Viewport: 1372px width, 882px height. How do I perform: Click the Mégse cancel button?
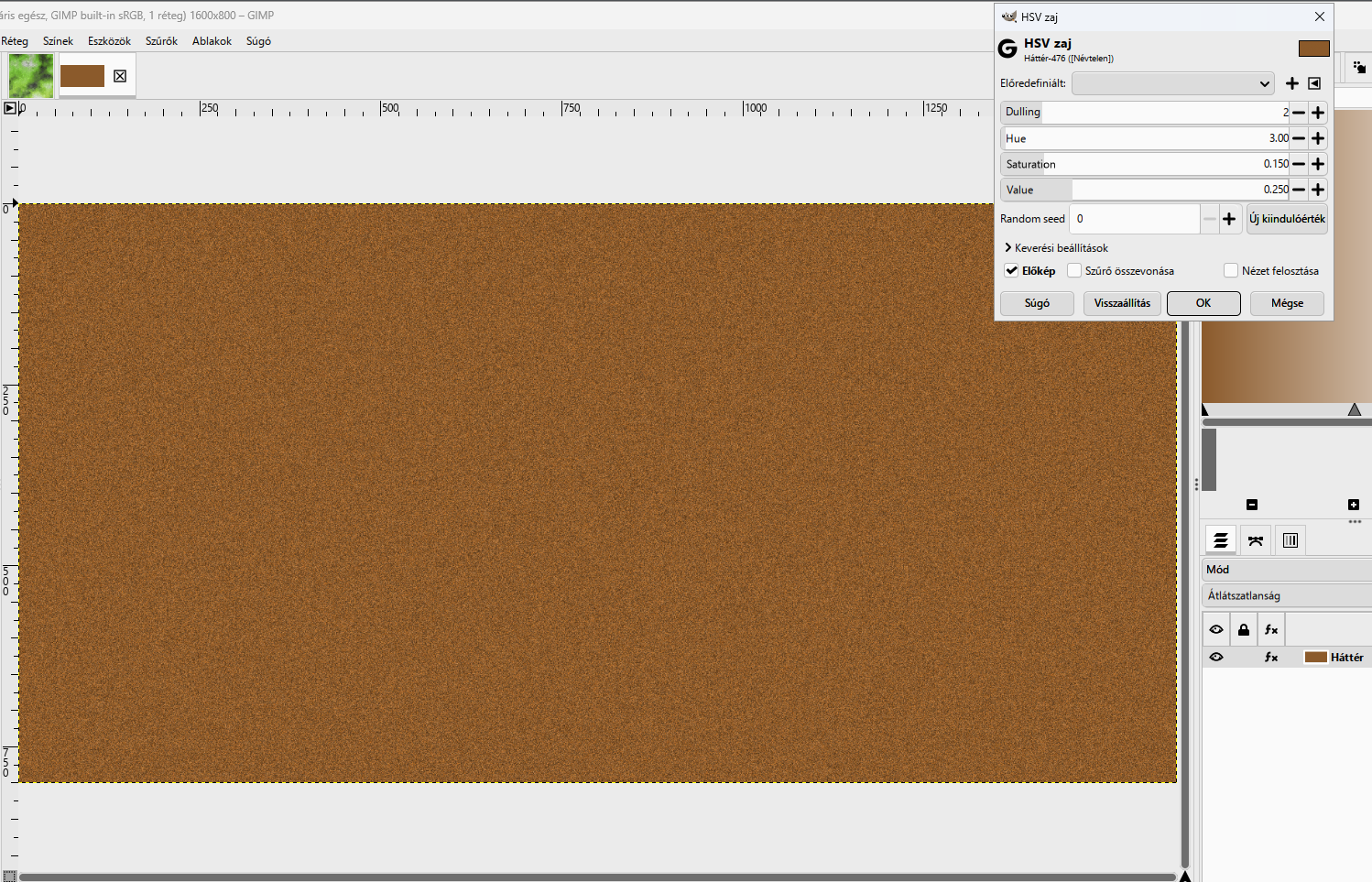point(1287,303)
